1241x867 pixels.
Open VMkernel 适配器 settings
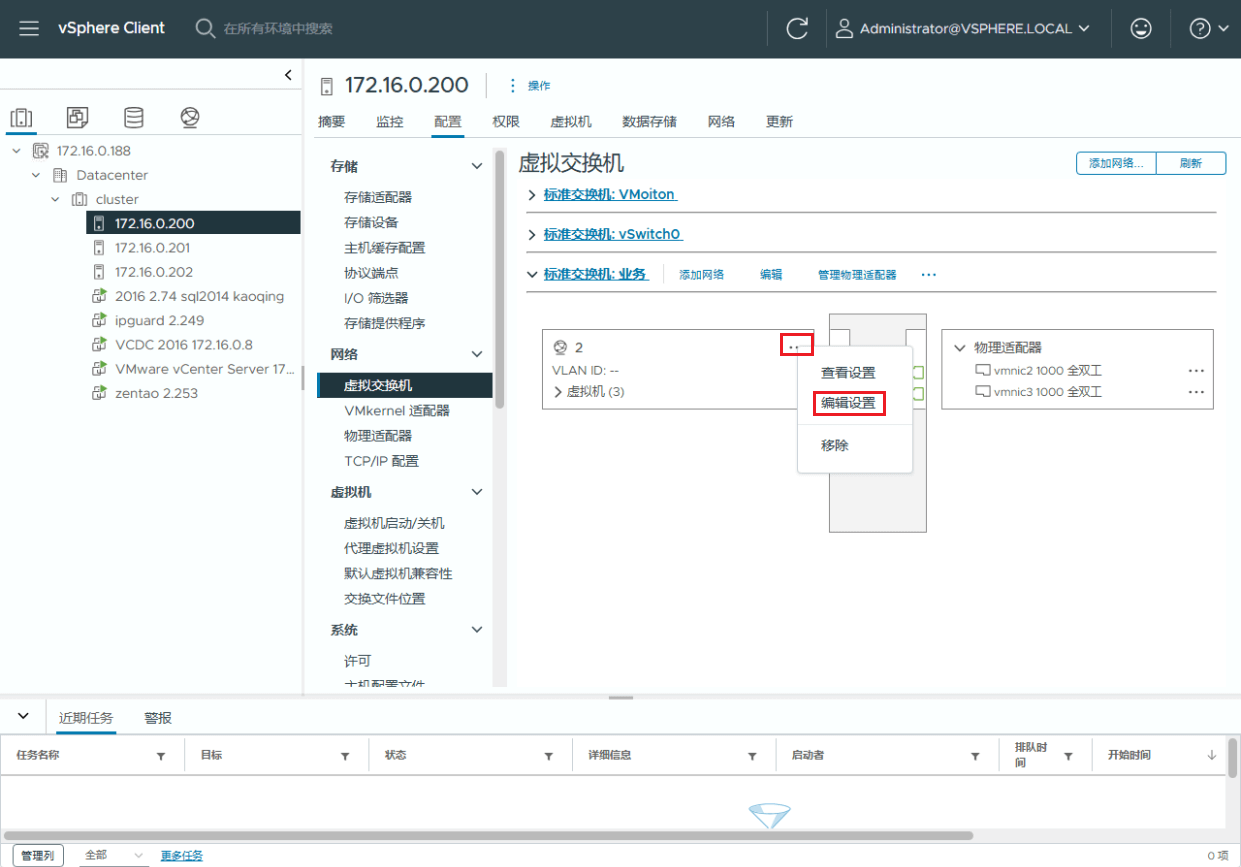click(397, 411)
